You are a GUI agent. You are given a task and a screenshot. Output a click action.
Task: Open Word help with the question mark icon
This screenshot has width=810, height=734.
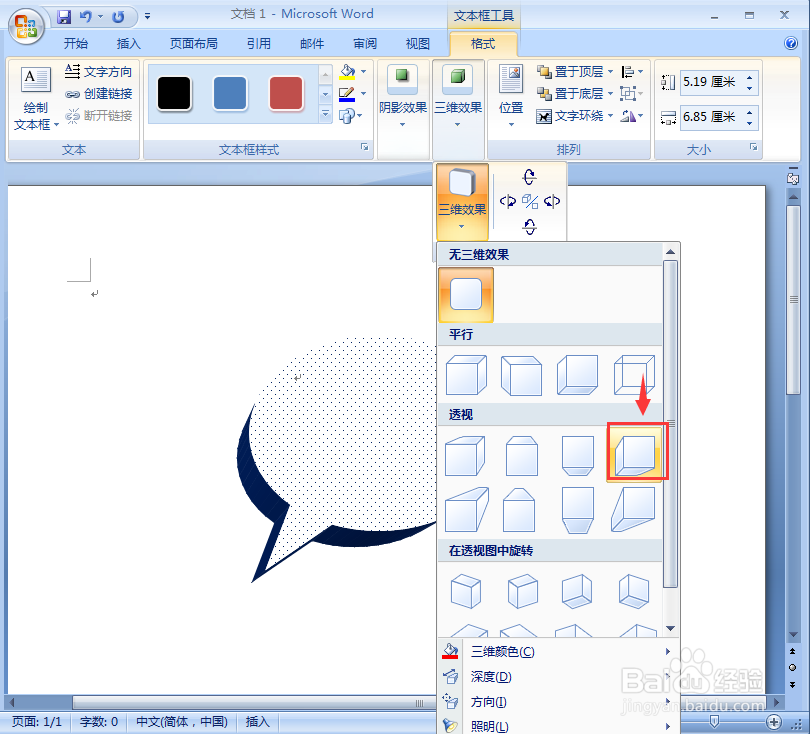pos(790,43)
